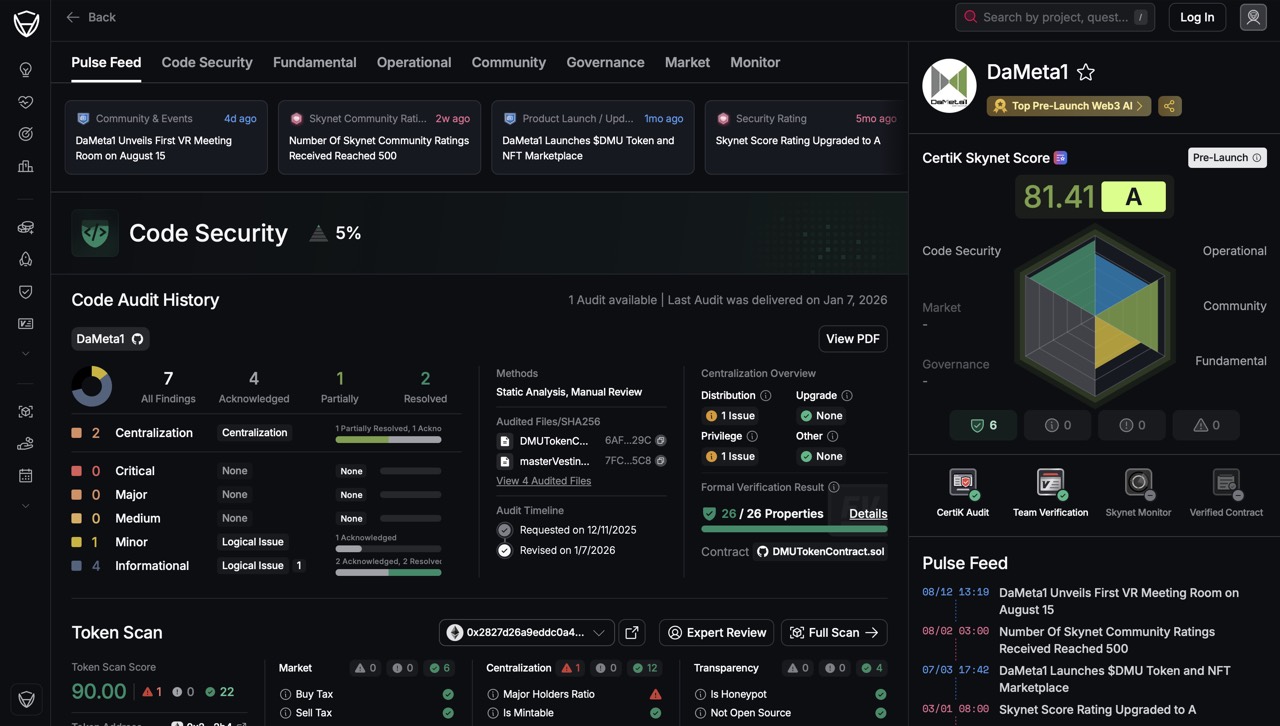Click the coins stack sidebar icon

26,227
